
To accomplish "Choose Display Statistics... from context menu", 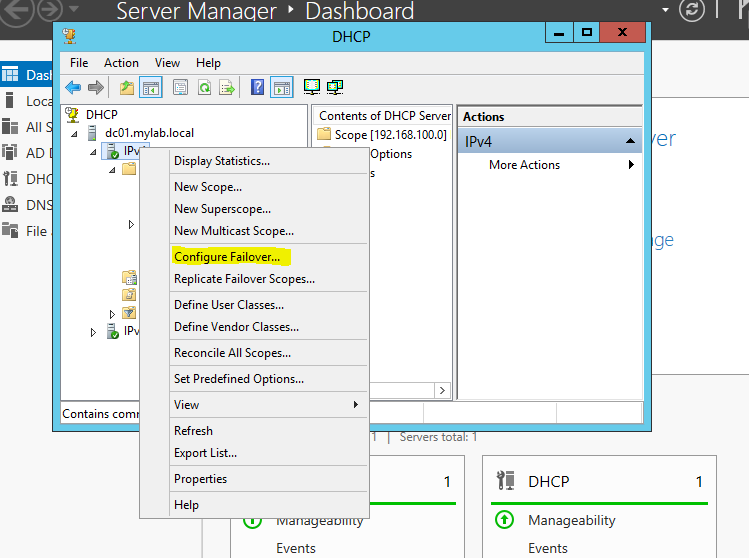I will click(x=268, y=161).
